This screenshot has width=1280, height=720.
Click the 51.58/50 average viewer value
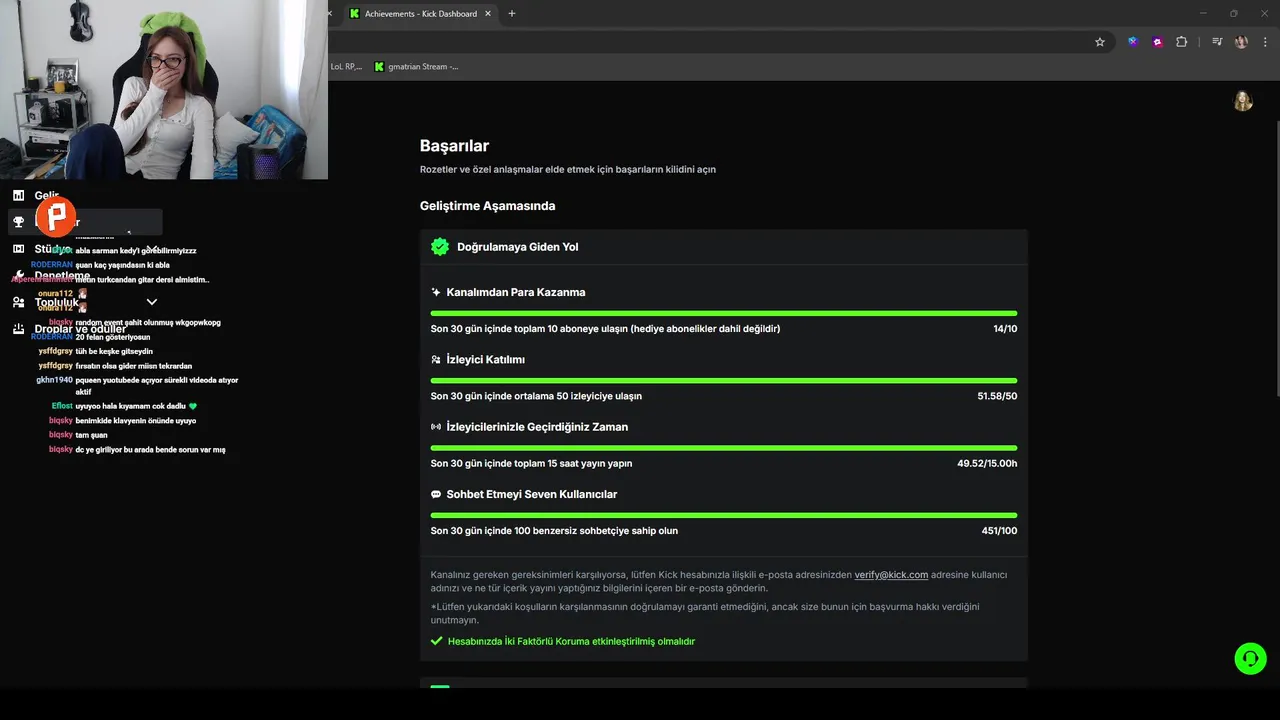tap(997, 396)
